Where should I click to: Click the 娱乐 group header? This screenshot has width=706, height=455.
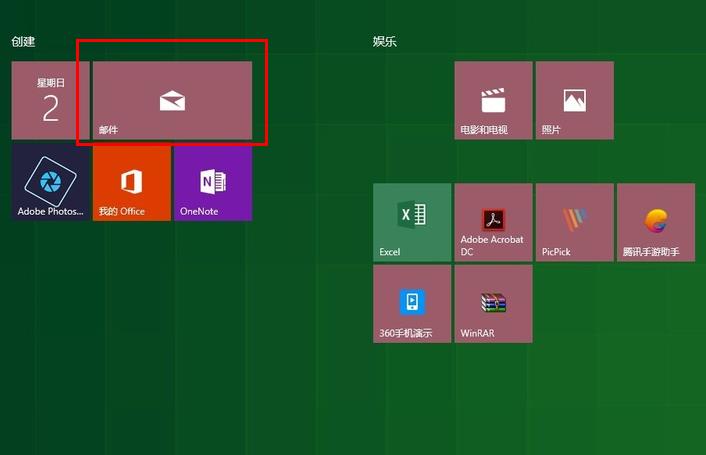tap(385, 42)
